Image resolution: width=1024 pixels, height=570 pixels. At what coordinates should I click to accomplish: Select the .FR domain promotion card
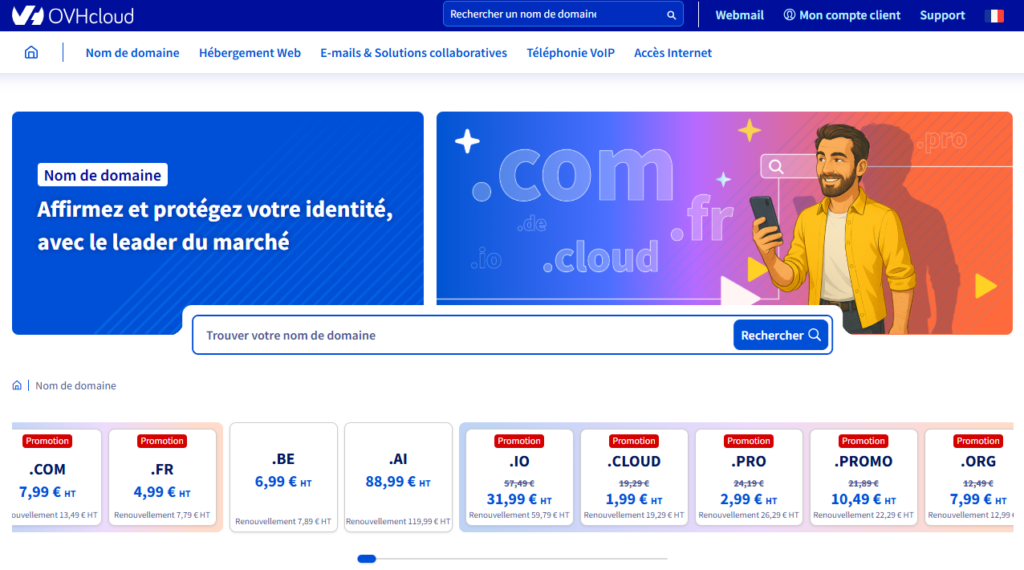point(162,477)
